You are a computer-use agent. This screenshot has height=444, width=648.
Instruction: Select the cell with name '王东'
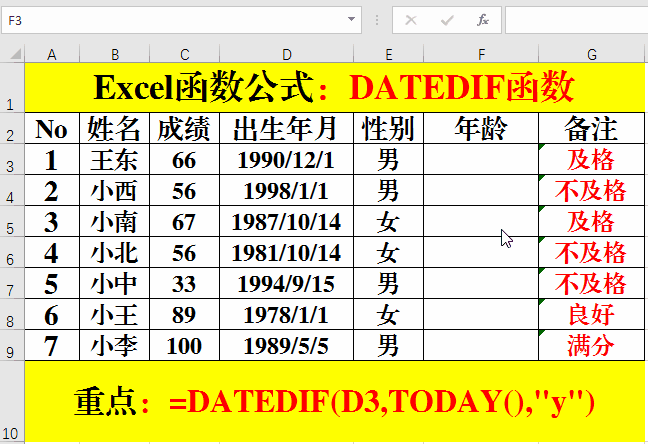[114, 159]
